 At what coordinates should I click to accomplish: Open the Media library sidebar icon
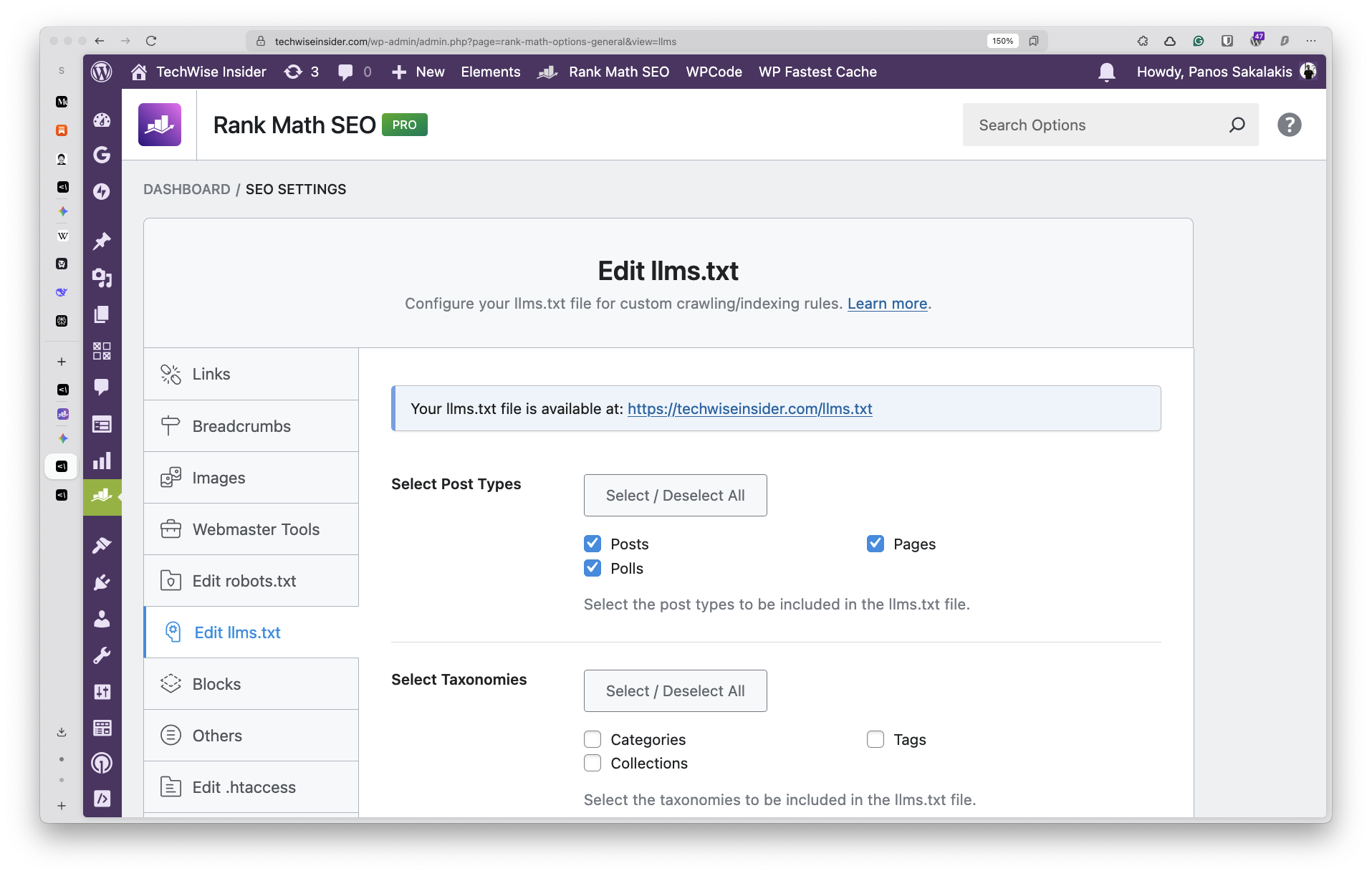[102, 278]
